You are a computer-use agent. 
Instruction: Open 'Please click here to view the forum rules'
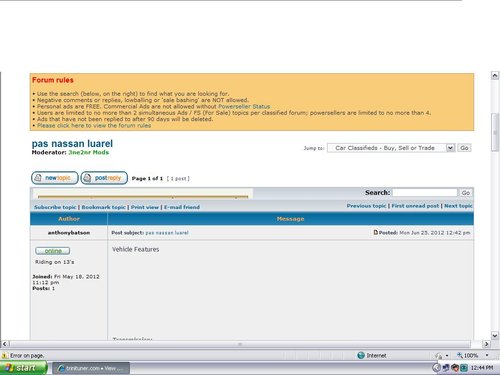94,125
